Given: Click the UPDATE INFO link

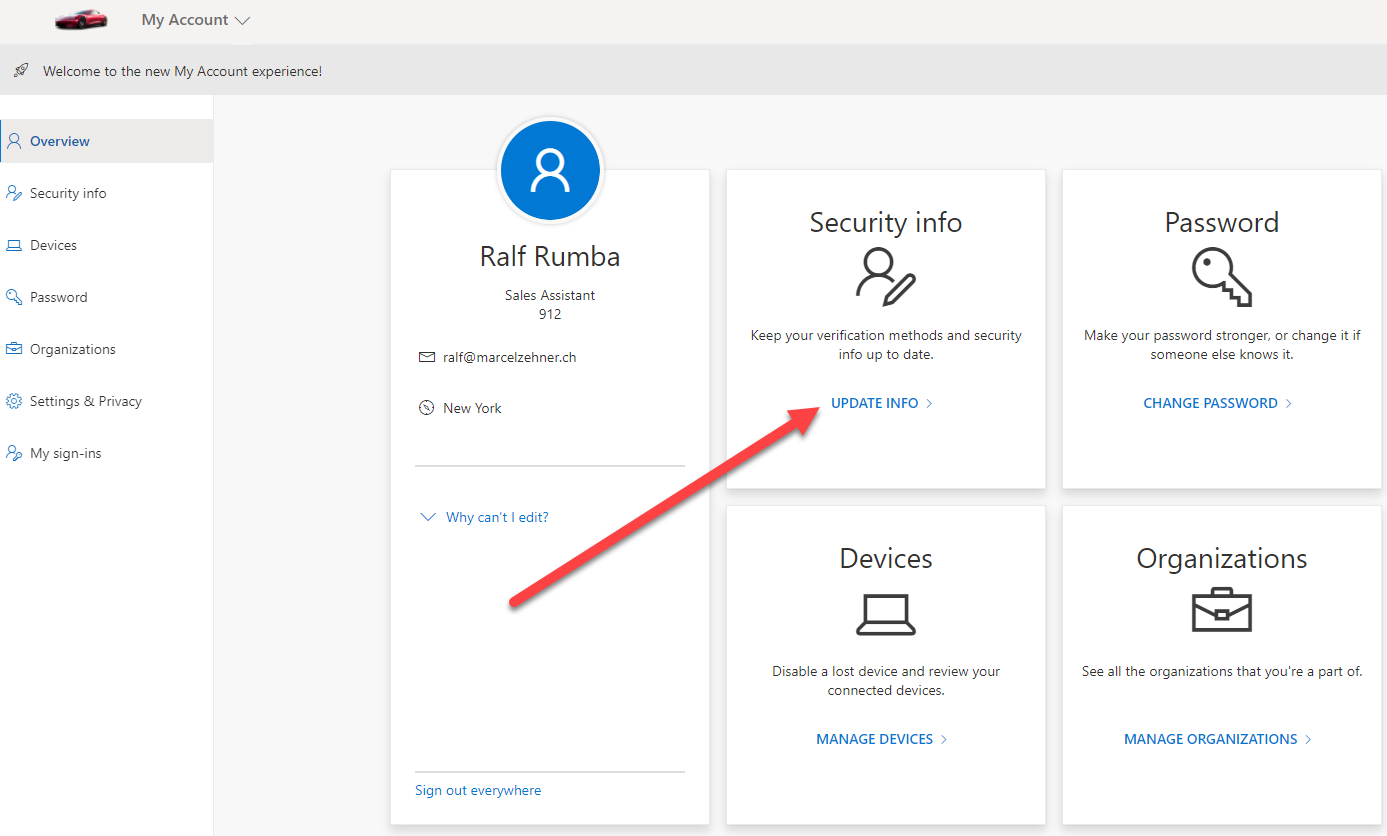Looking at the screenshot, I should 875,403.
